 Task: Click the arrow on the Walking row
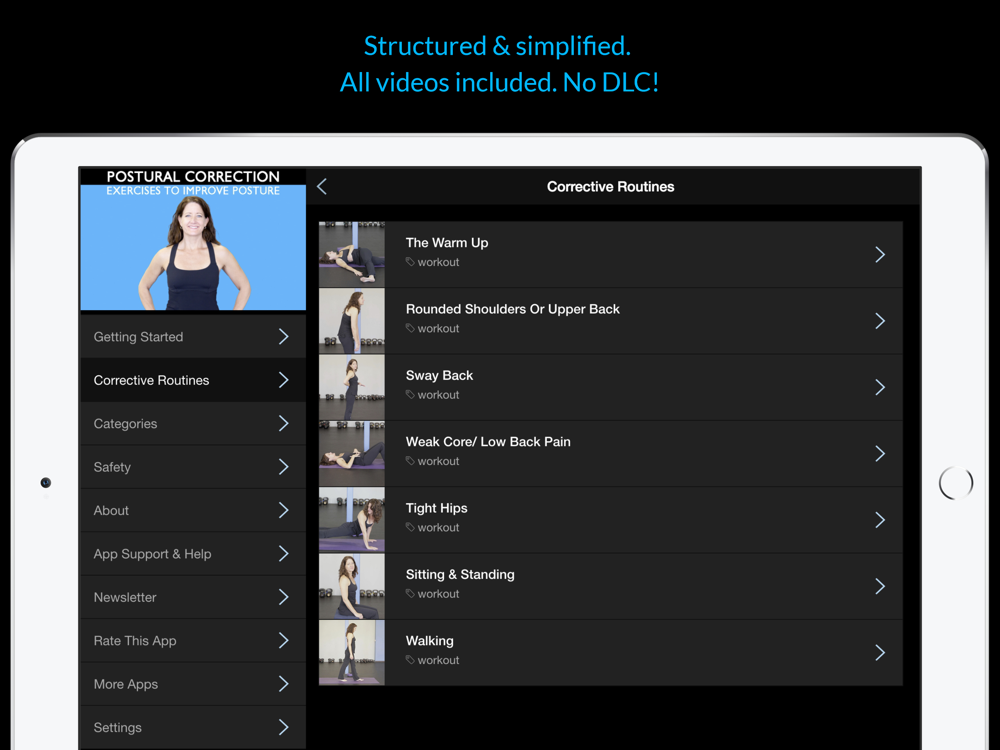[880, 652]
